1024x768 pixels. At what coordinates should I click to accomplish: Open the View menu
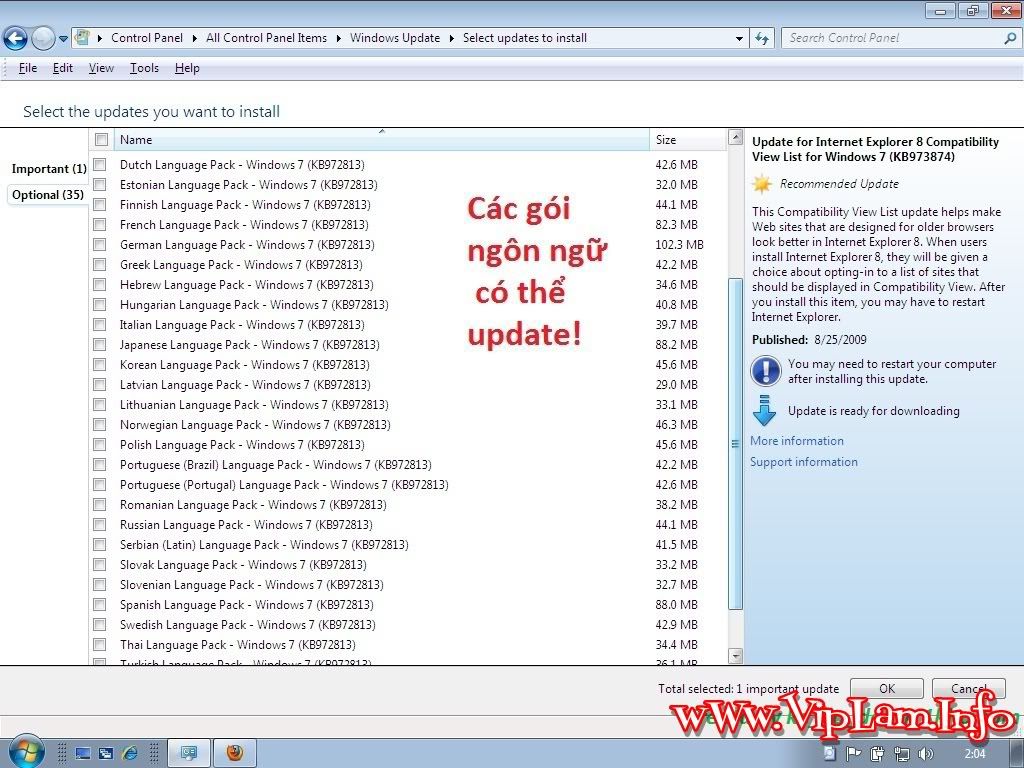pos(101,68)
